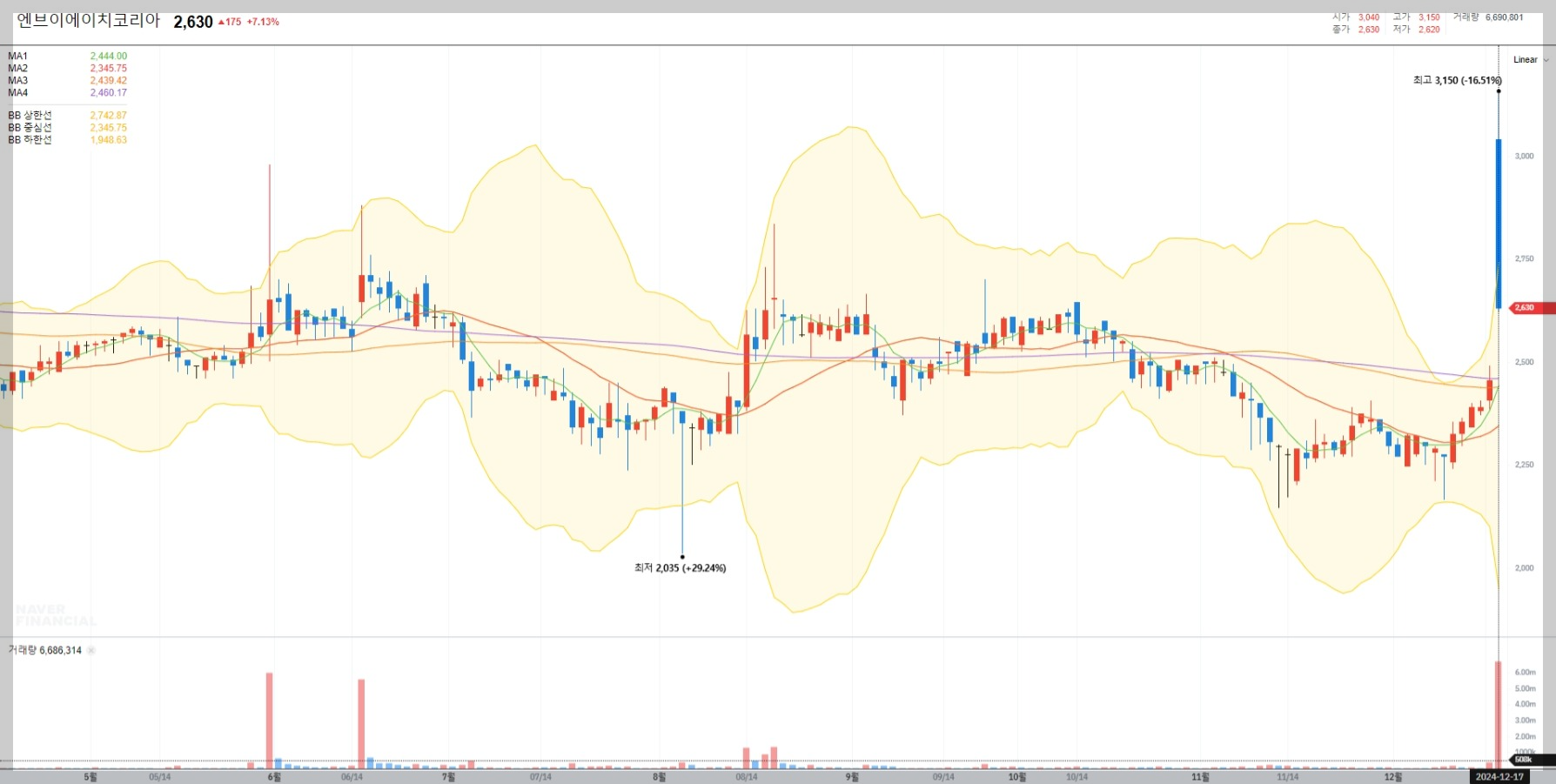The image size is (1556, 784).
Task: Select the MA2 legend entry
Action: [67, 68]
